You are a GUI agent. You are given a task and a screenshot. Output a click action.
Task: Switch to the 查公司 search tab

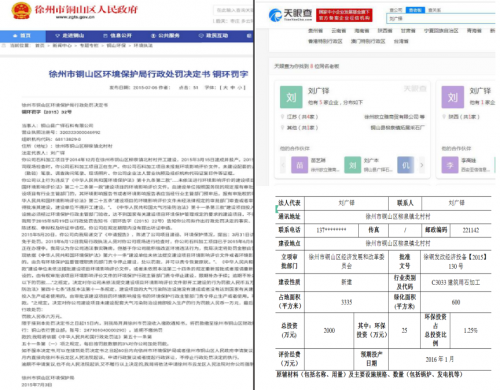pyautogui.click(x=396, y=10)
